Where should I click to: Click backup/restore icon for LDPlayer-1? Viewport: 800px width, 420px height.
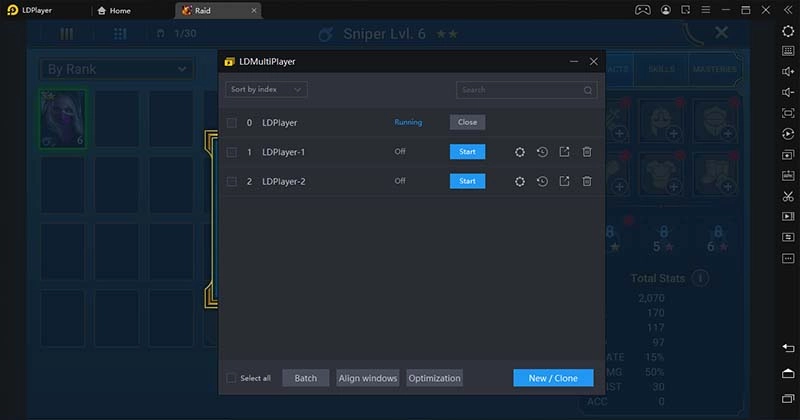[x=542, y=152]
